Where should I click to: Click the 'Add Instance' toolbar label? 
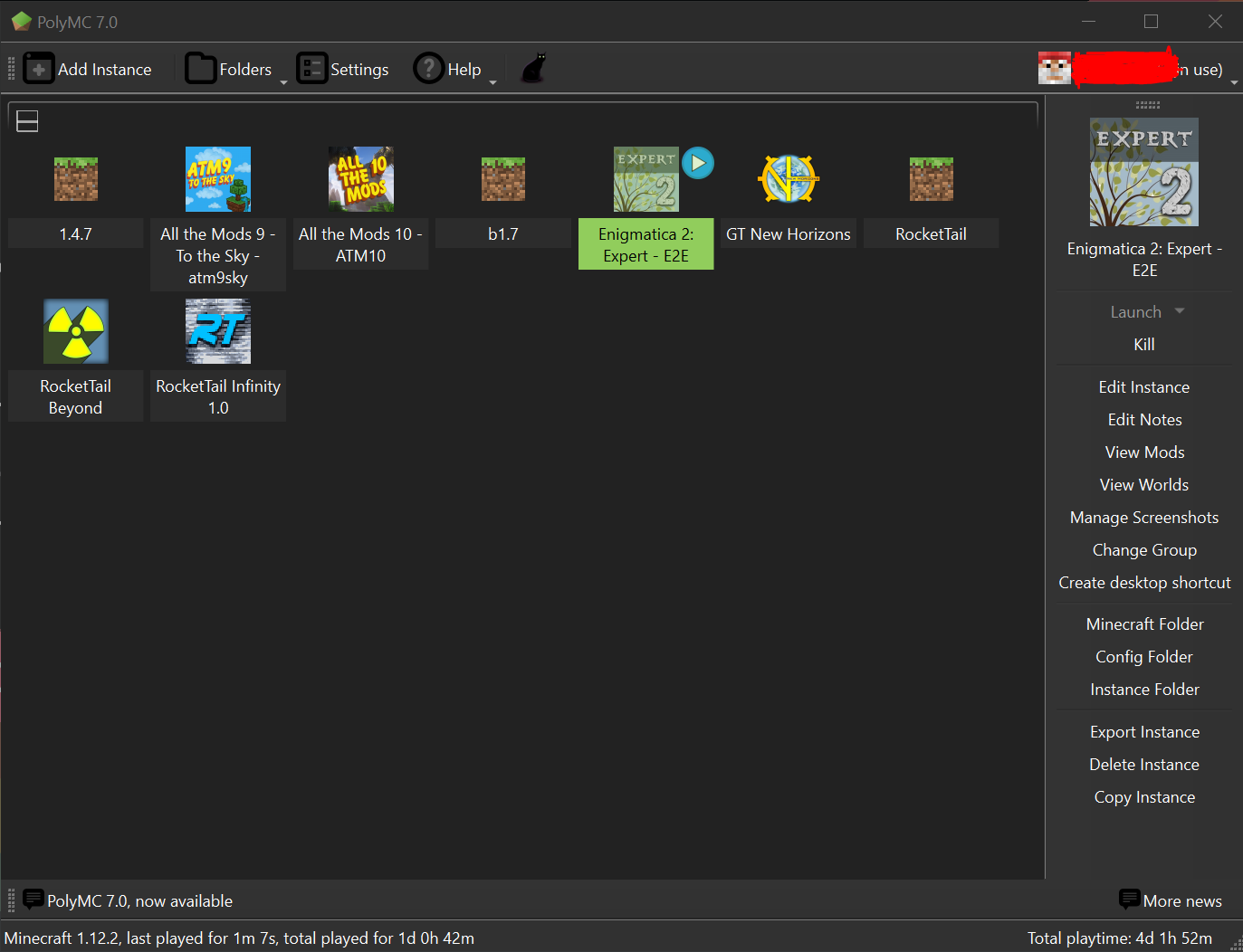pyautogui.click(x=105, y=70)
